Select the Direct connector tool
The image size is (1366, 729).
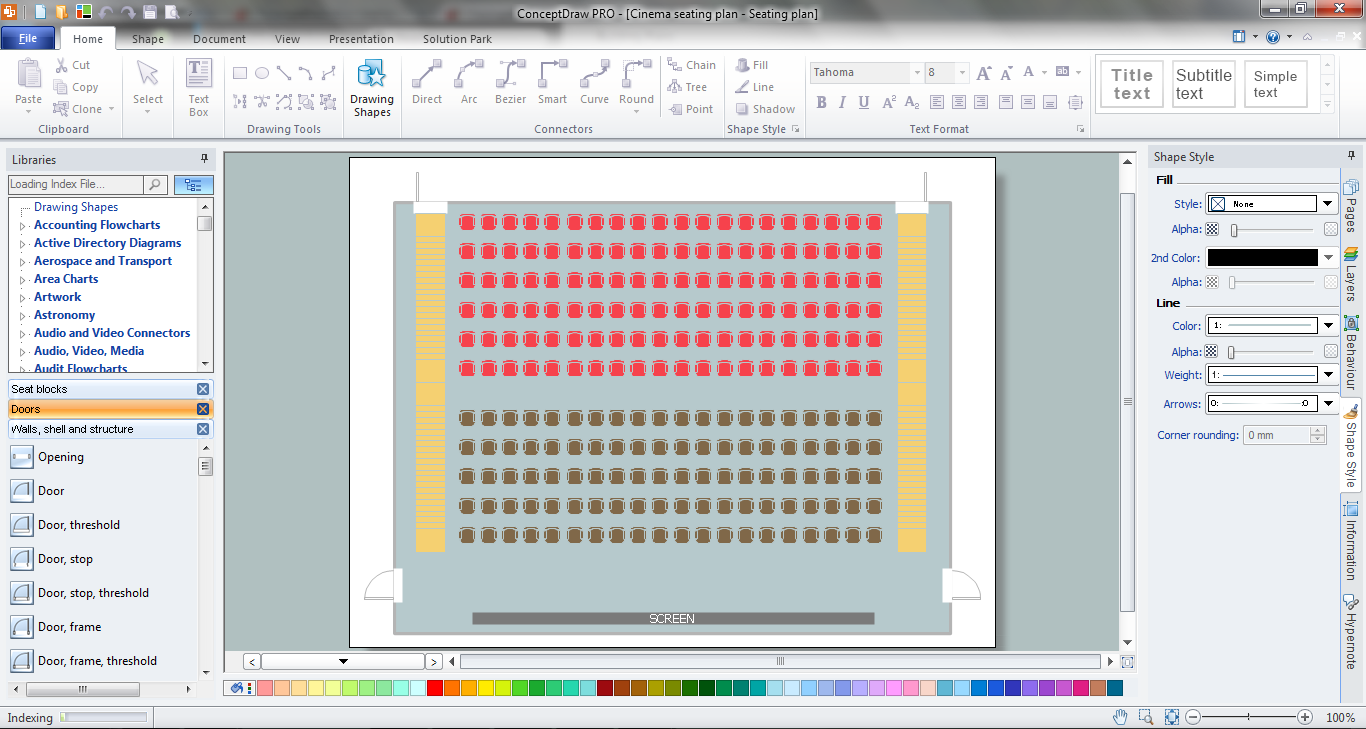427,82
